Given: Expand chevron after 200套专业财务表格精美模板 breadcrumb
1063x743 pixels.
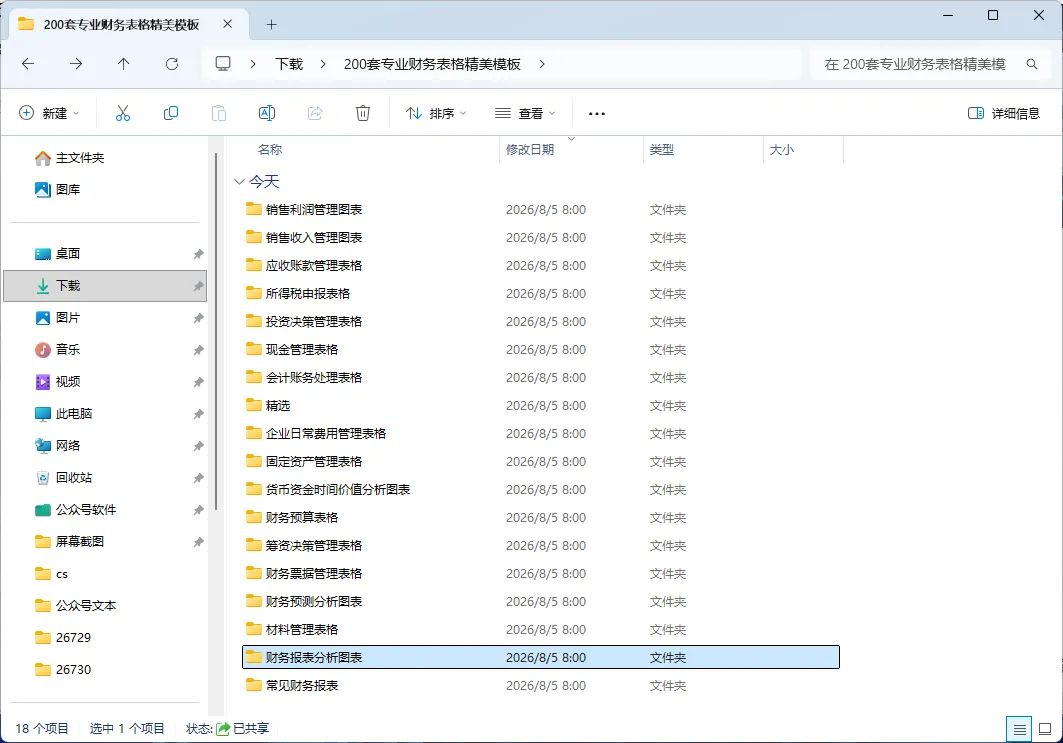Looking at the screenshot, I should pos(542,64).
